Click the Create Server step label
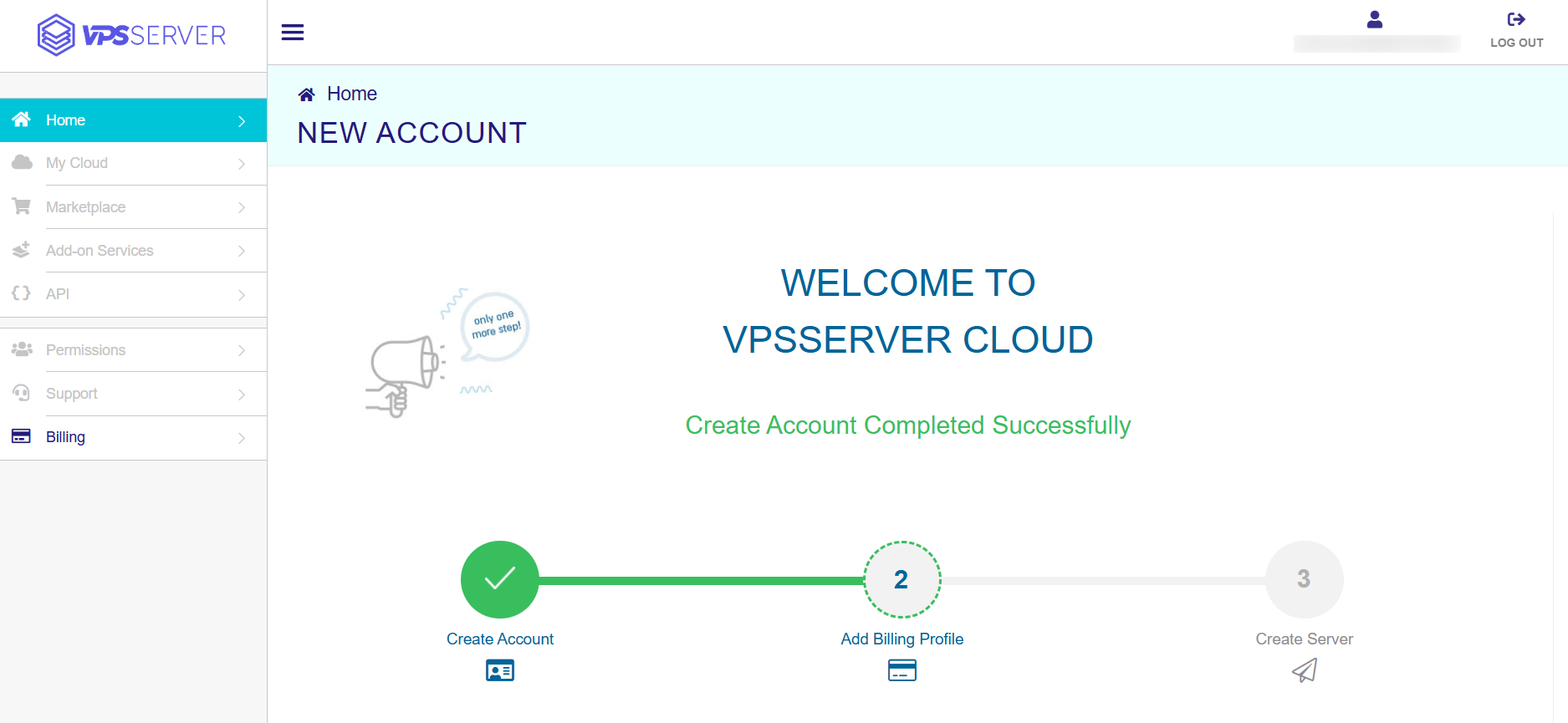This screenshot has width=1568, height=723. [x=1305, y=639]
